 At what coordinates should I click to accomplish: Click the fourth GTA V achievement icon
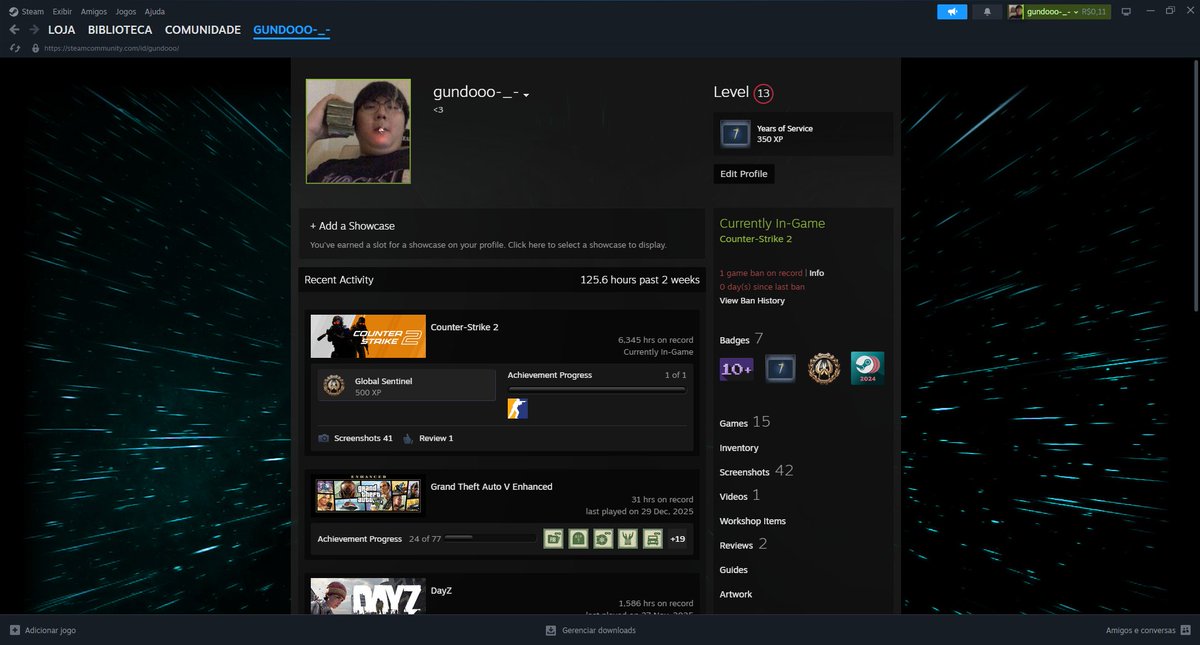[x=628, y=539]
